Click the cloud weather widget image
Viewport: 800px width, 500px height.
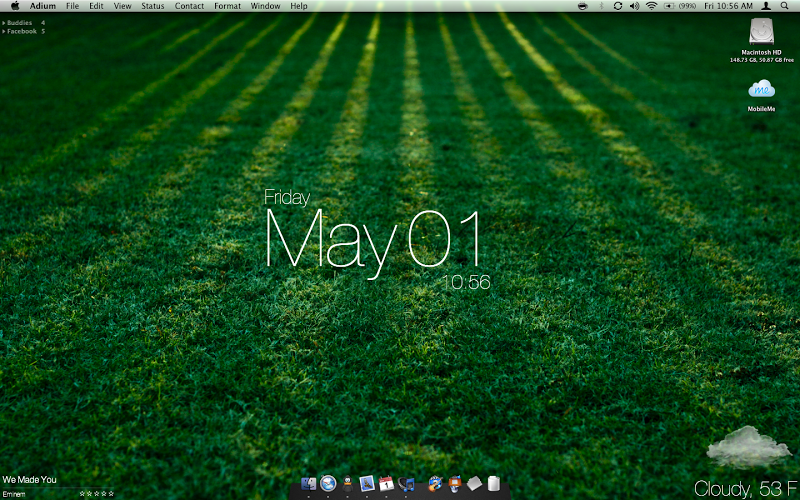(748, 447)
